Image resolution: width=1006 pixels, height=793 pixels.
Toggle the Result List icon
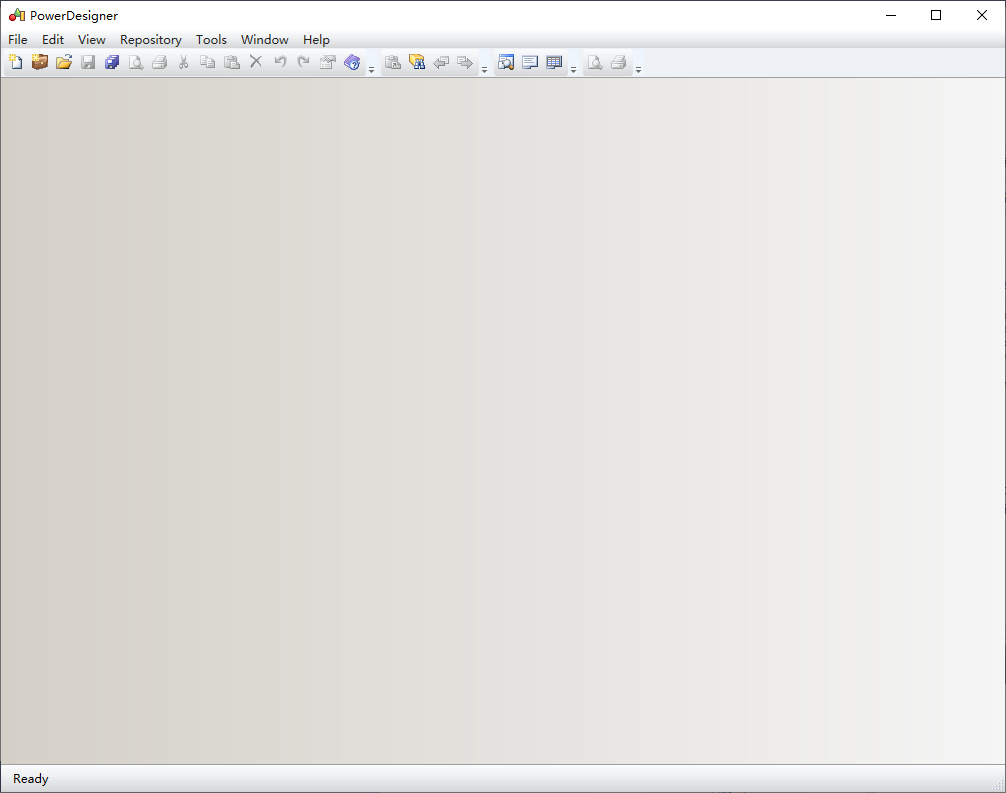point(554,62)
